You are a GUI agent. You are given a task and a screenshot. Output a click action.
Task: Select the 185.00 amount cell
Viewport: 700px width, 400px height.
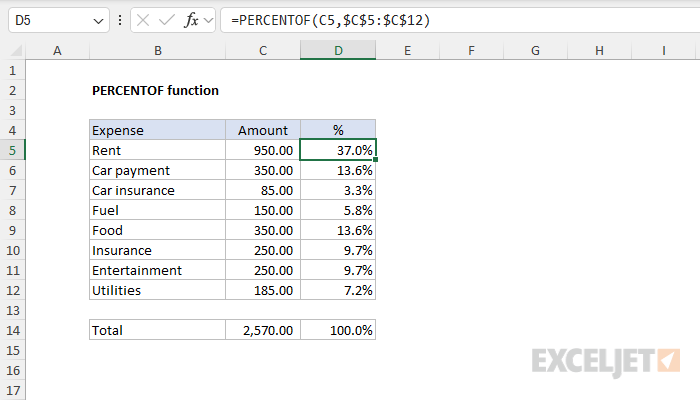pyautogui.click(x=263, y=290)
